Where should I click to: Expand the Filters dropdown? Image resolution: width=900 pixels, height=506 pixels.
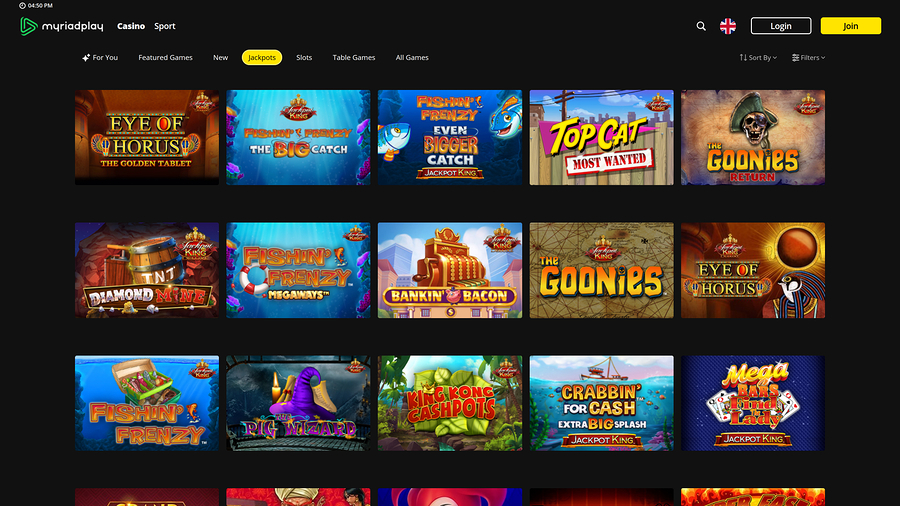click(x=808, y=57)
